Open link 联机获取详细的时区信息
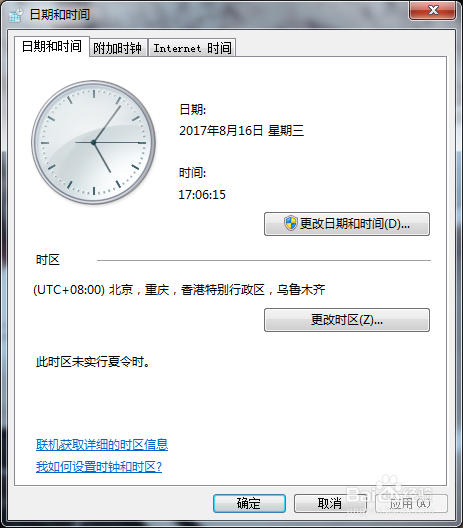 click(102, 444)
